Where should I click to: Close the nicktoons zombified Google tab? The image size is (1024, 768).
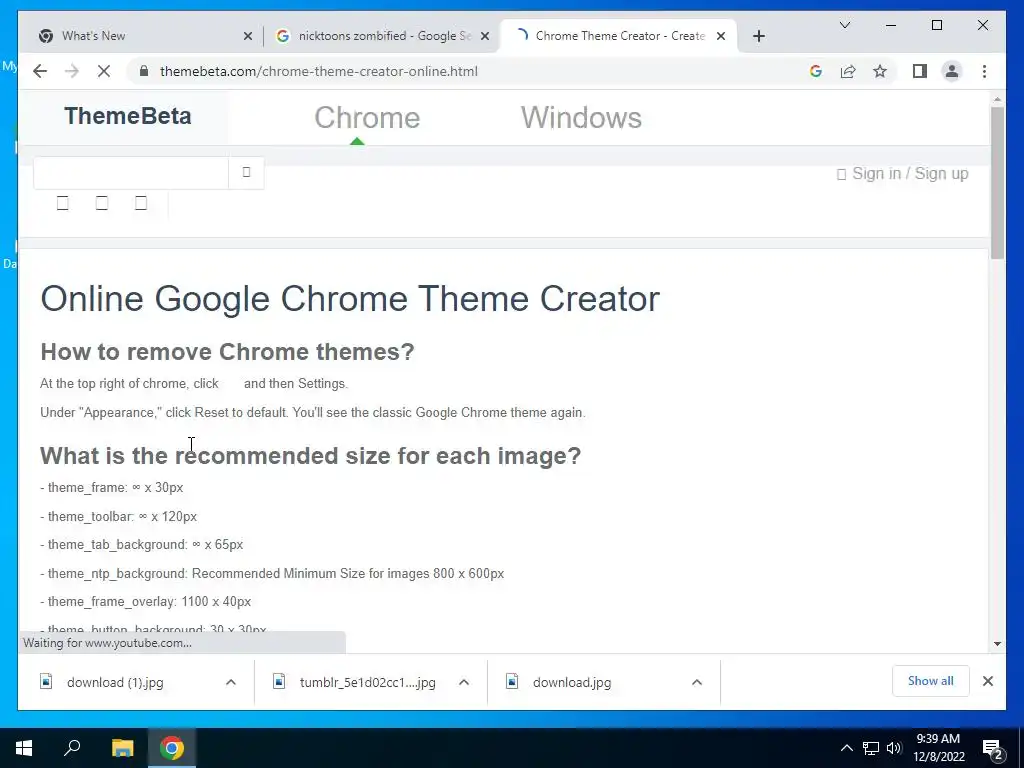[x=485, y=36]
